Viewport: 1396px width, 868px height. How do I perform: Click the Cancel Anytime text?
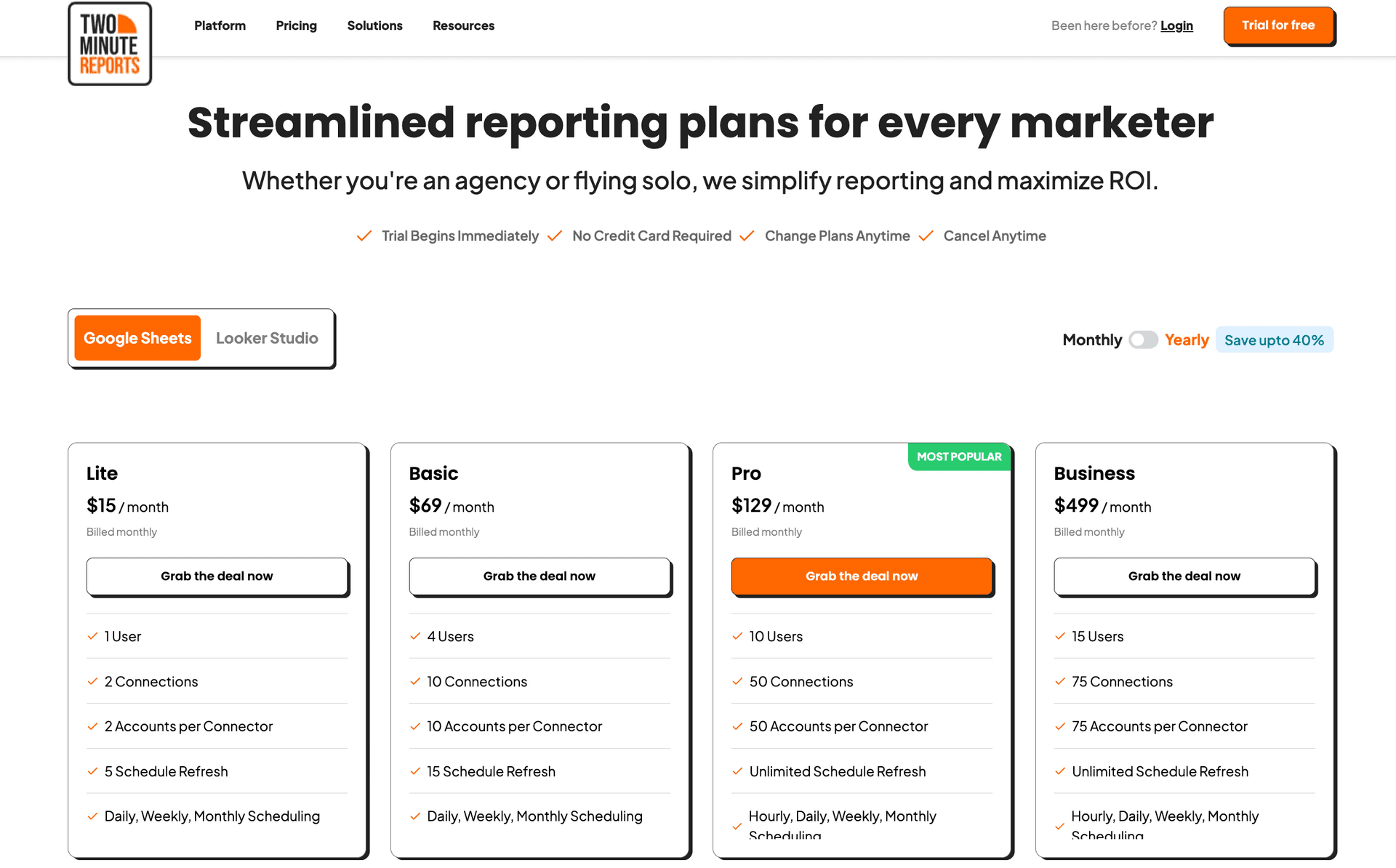[995, 236]
